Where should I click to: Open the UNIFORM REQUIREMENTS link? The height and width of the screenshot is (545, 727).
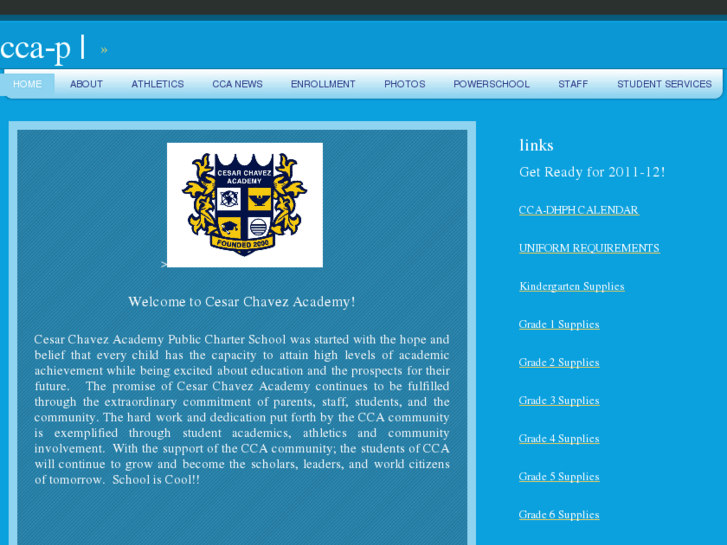click(x=589, y=248)
